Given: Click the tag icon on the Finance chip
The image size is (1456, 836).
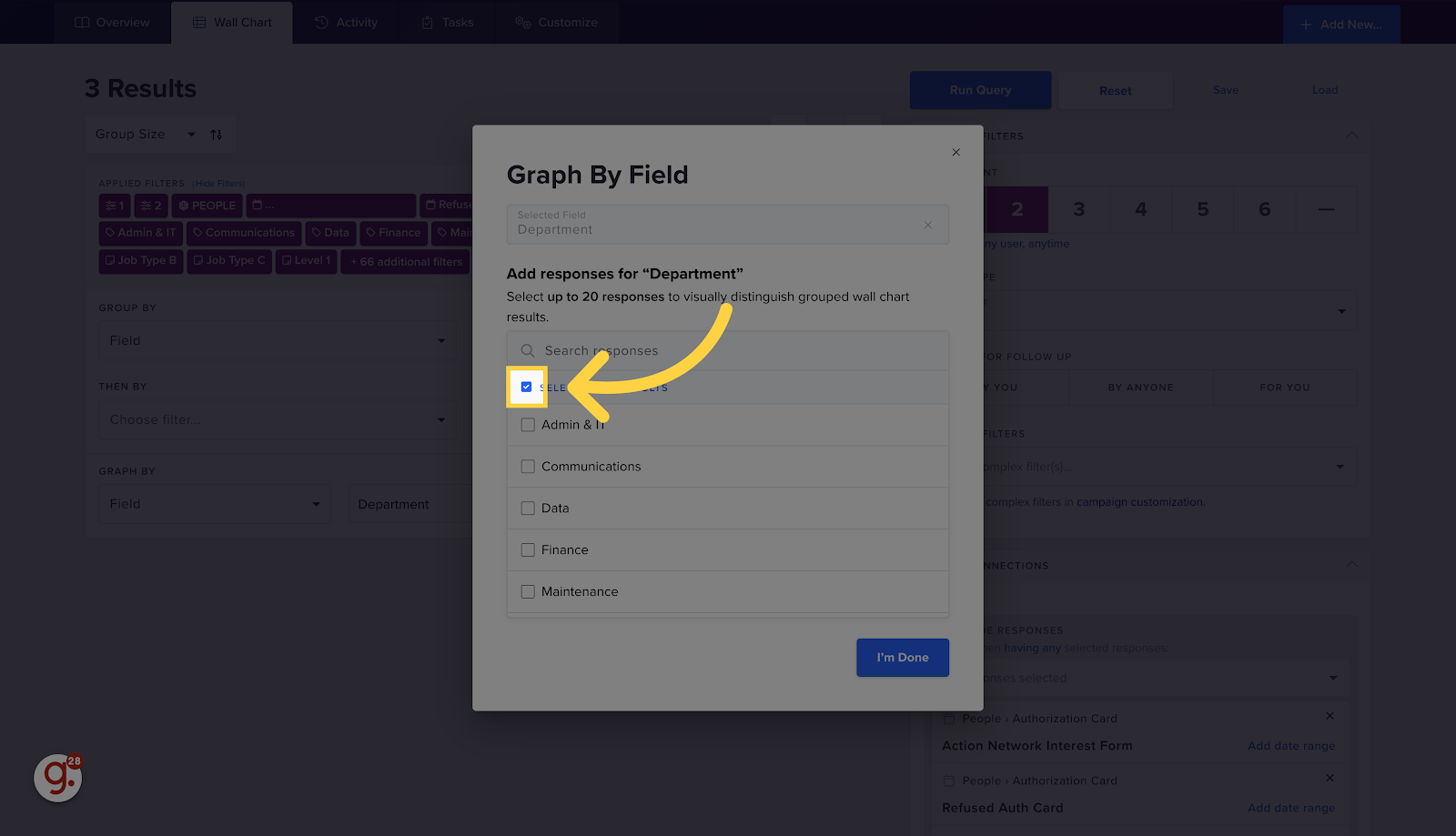Looking at the screenshot, I should (x=369, y=233).
